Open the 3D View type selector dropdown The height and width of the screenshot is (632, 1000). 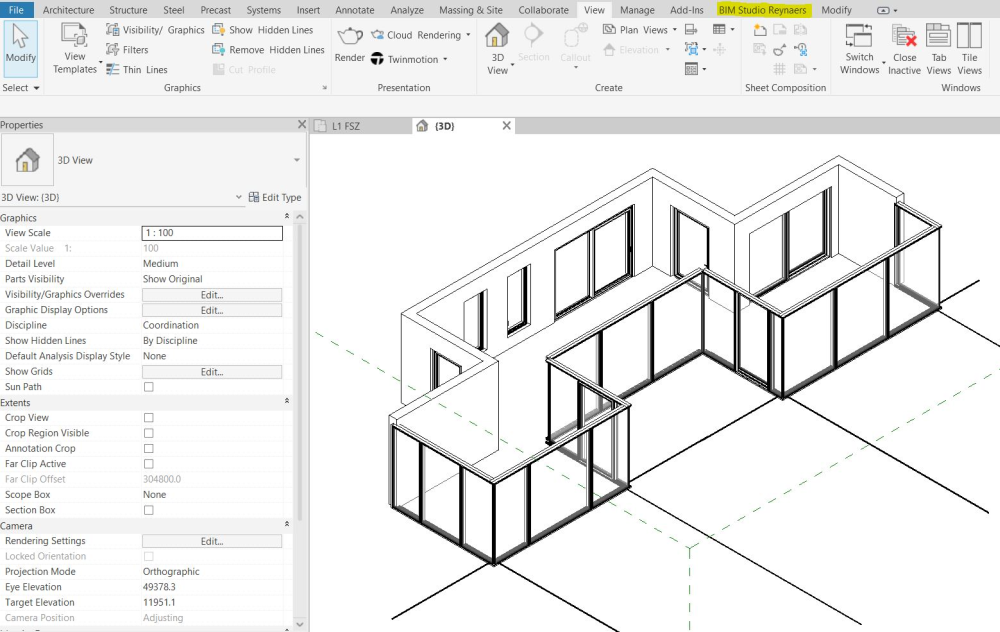[296, 161]
